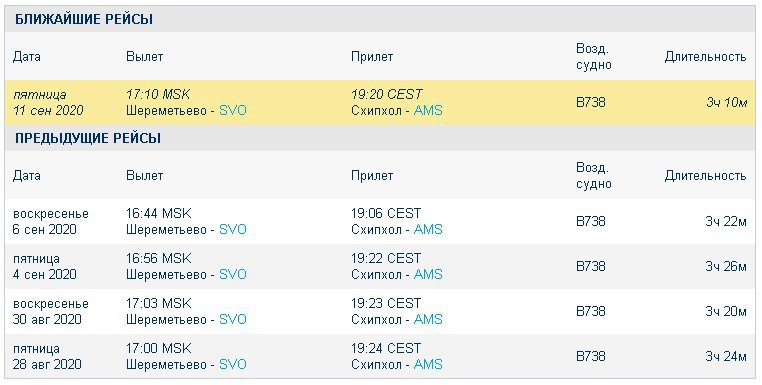
Task: Open SVO link in 11 сен 2020 row
Action: 233,110
